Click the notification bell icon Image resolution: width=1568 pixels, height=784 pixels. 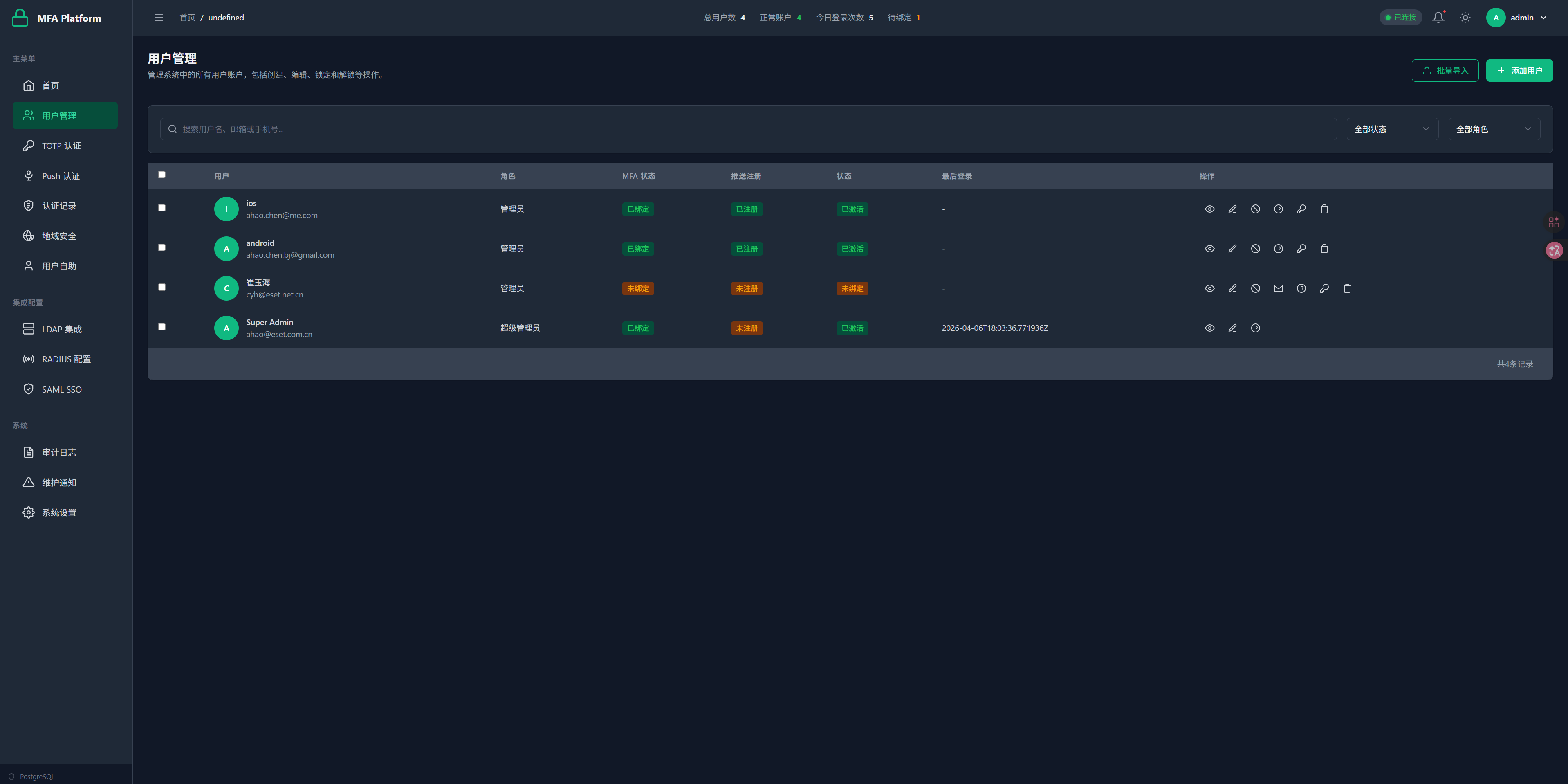[x=1438, y=18]
